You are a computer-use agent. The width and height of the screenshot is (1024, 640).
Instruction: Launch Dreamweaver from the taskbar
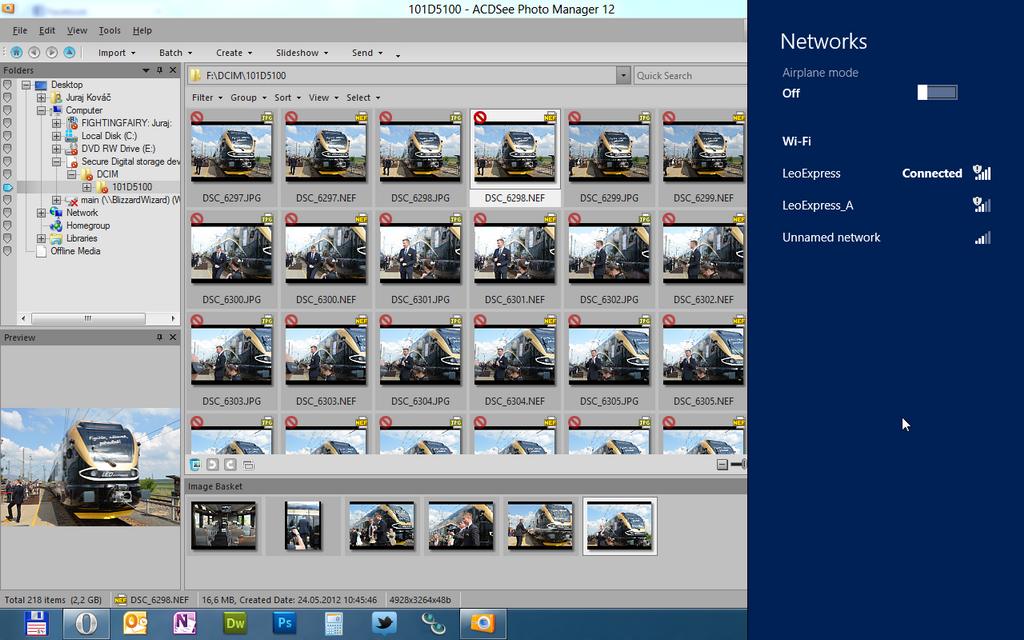[234, 624]
